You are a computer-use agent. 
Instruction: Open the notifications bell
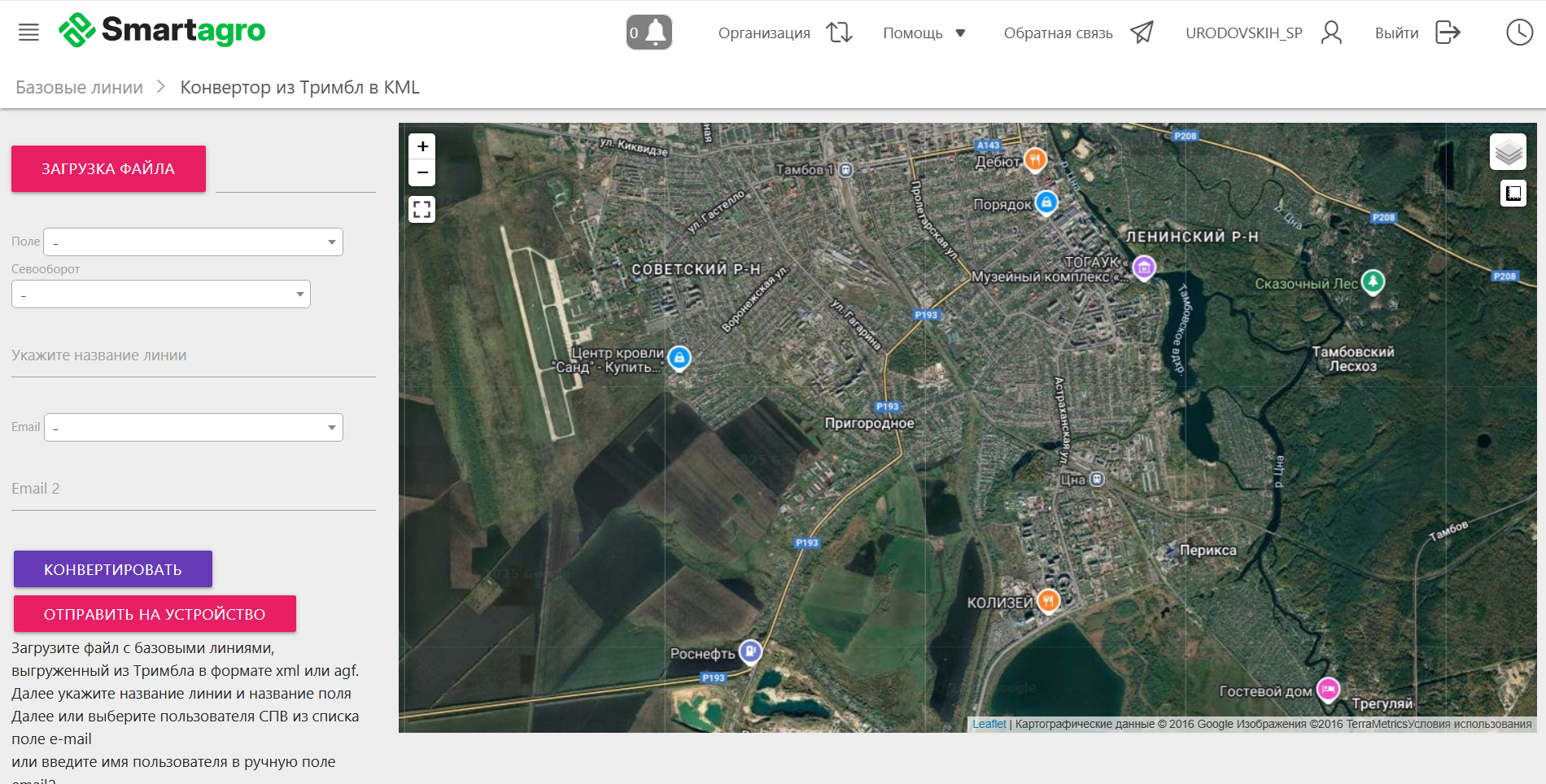649,33
